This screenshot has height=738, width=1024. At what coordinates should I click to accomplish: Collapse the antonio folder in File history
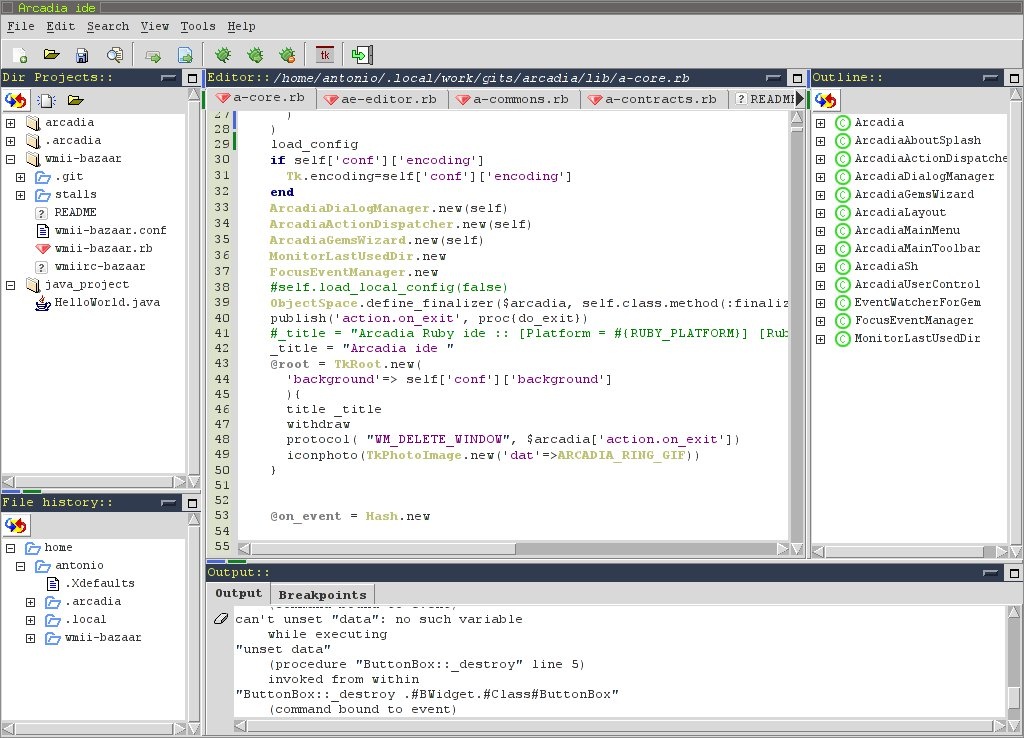[21, 566]
